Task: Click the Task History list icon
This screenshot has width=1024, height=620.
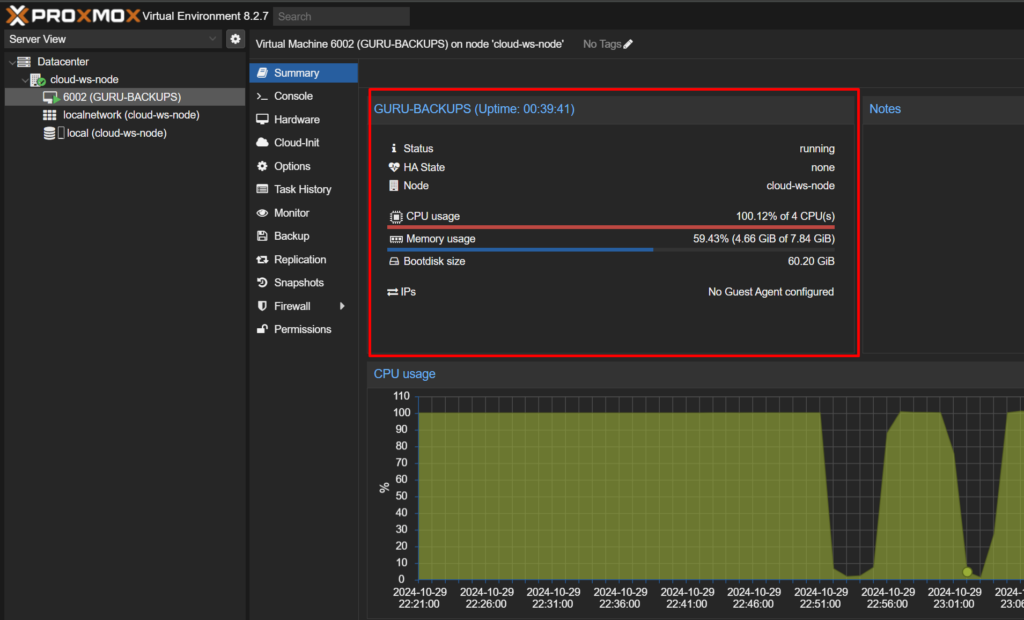Action: (263, 189)
